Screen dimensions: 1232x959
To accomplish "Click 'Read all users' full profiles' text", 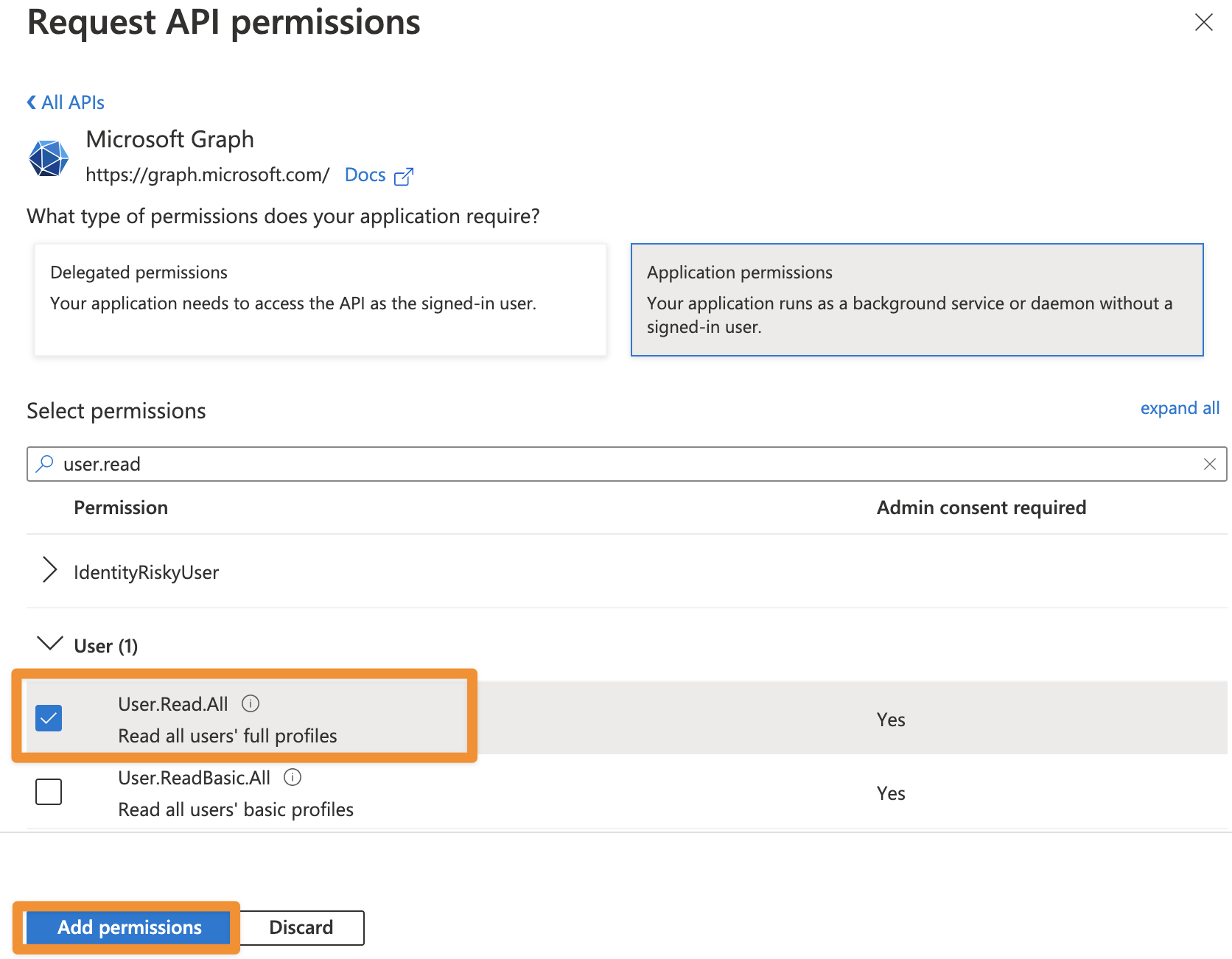I will pos(228,736).
